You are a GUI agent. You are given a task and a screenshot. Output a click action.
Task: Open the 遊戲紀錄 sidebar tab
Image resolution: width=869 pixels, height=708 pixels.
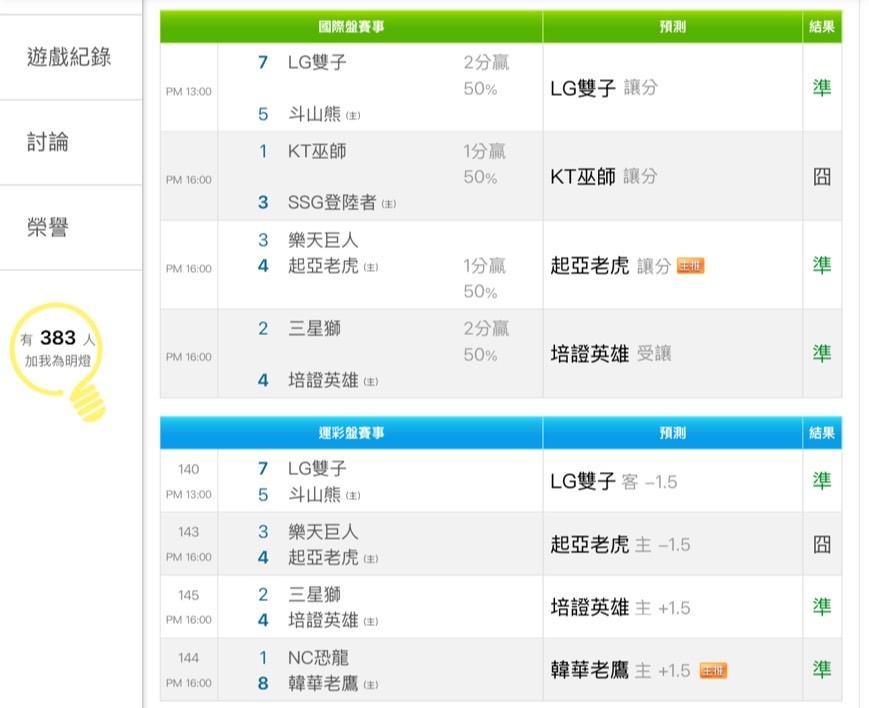click(69, 57)
